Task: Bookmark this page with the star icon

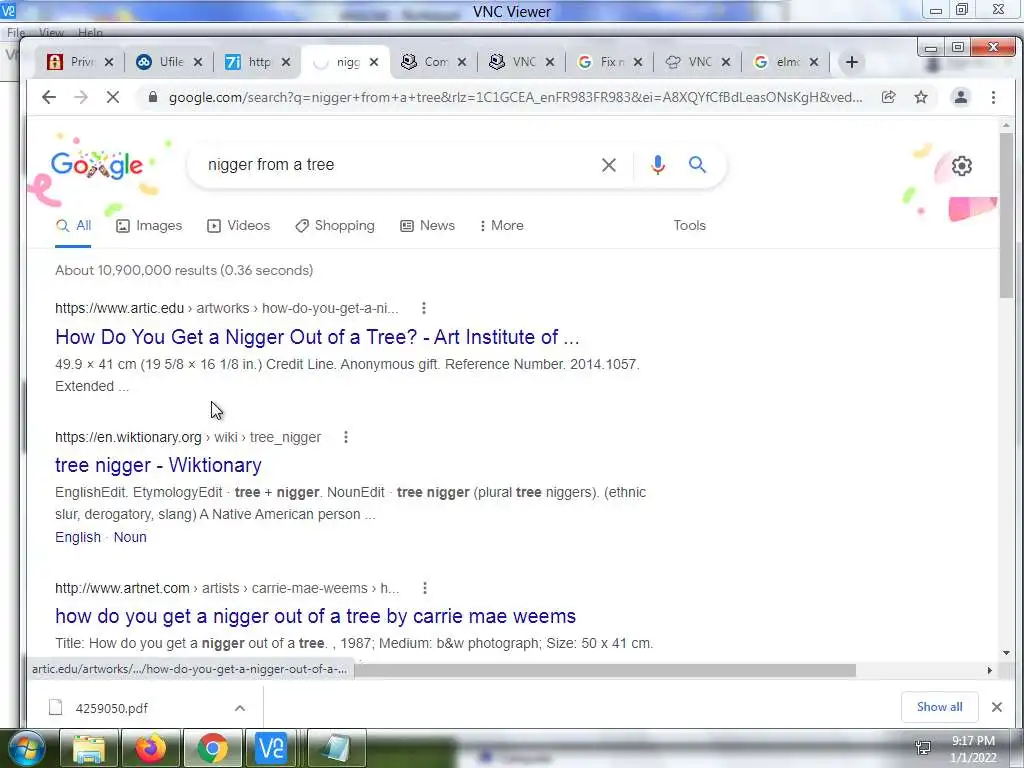Action: pyautogui.click(x=921, y=97)
